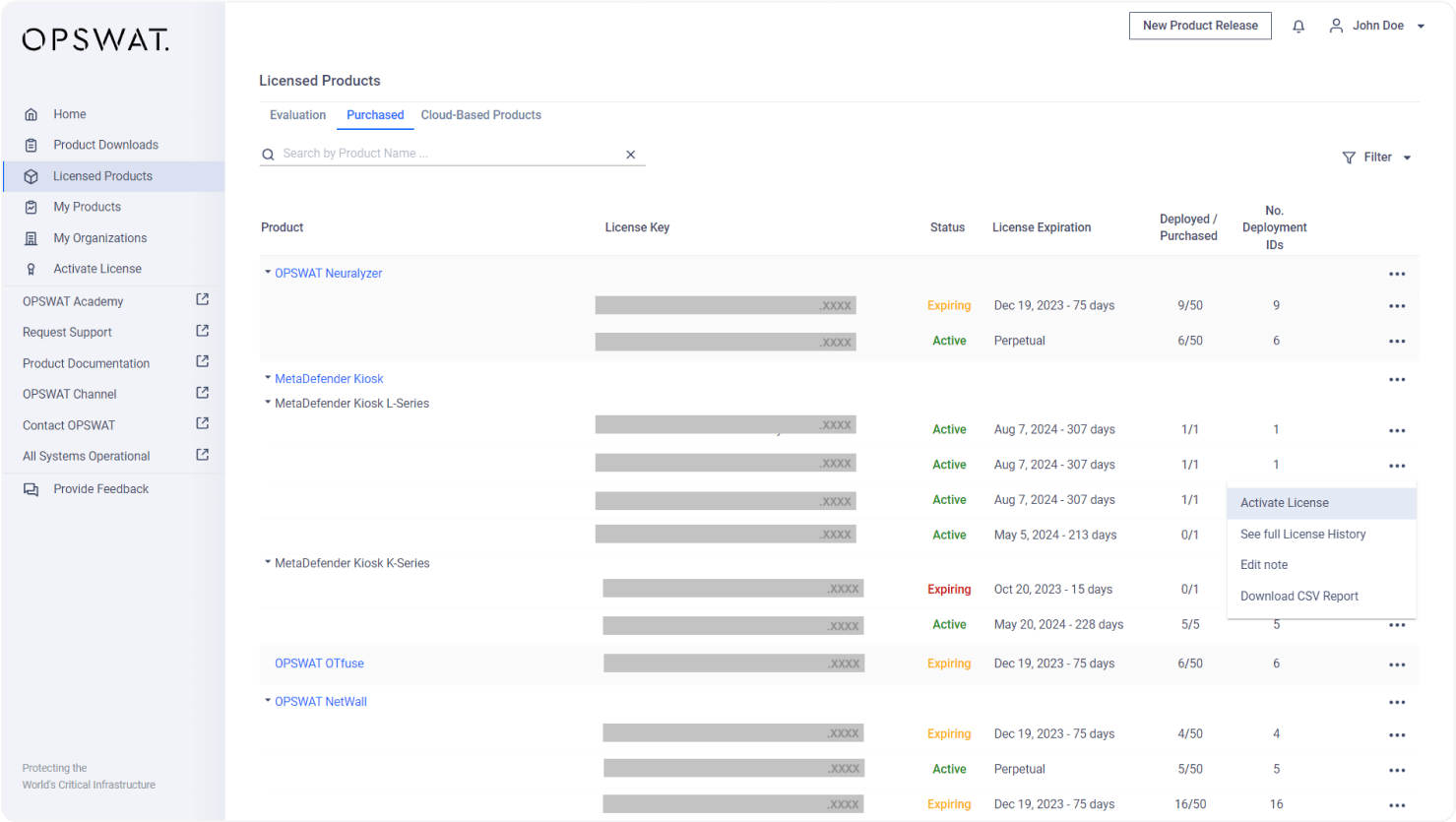Click the Request Support external link icon
The width and height of the screenshot is (1456, 822).
click(203, 331)
